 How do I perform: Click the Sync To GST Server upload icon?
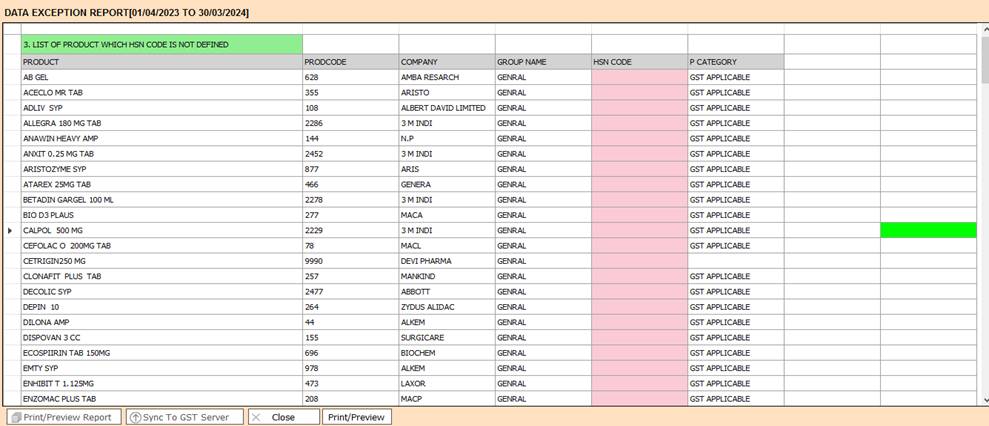tap(135, 417)
